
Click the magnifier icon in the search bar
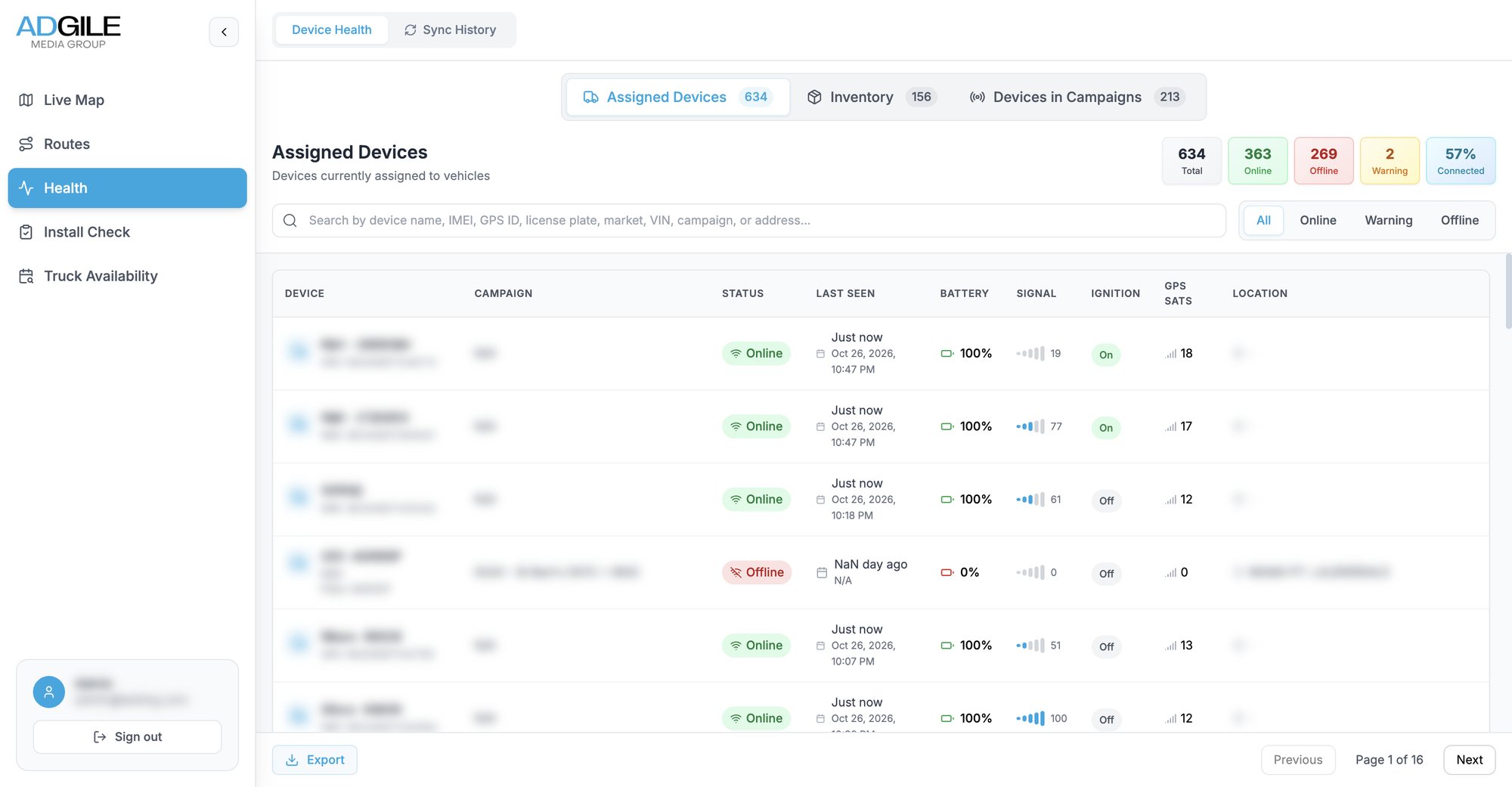coord(290,221)
